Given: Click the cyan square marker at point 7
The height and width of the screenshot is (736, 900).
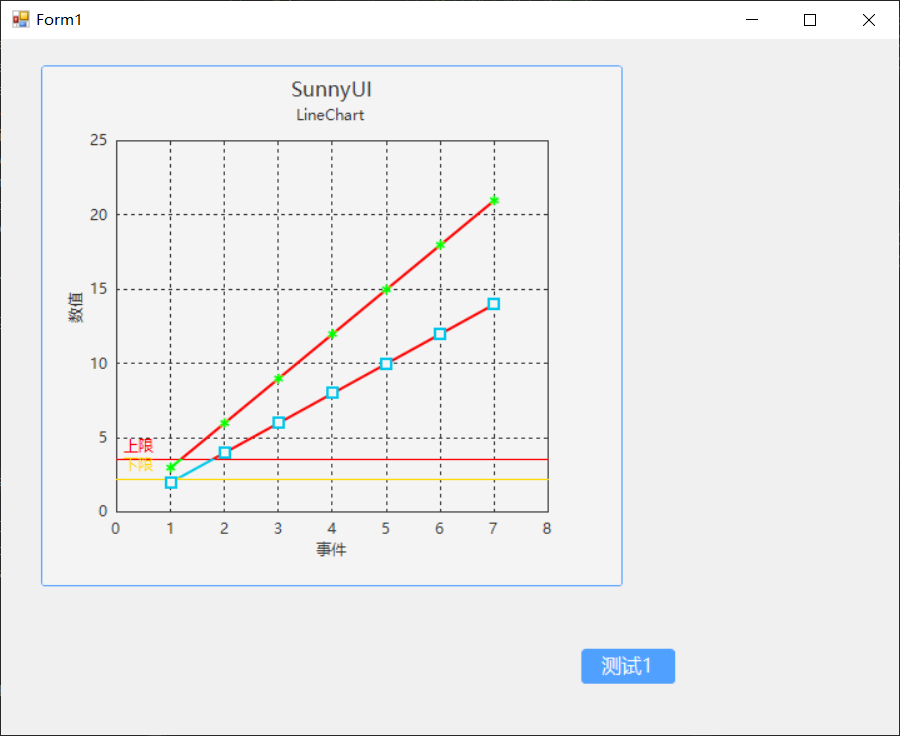Looking at the screenshot, I should point(492,303).
